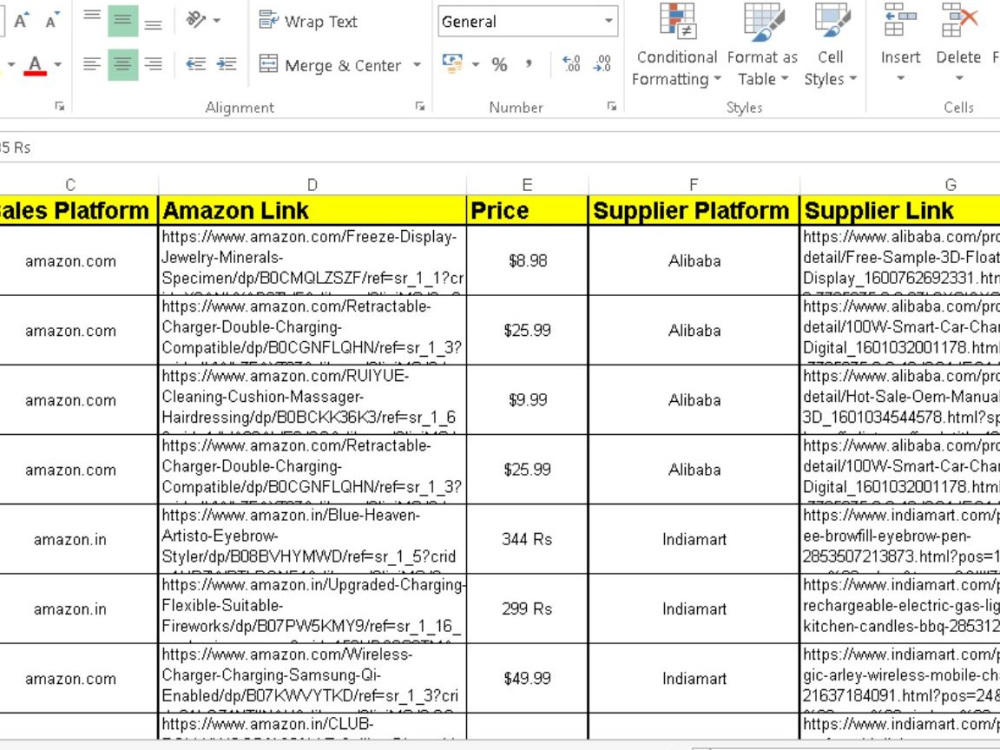Open the Wireless-Charger Samsung Amazon link
This screenshot has width=1000, height=750.
click(312, 679)
